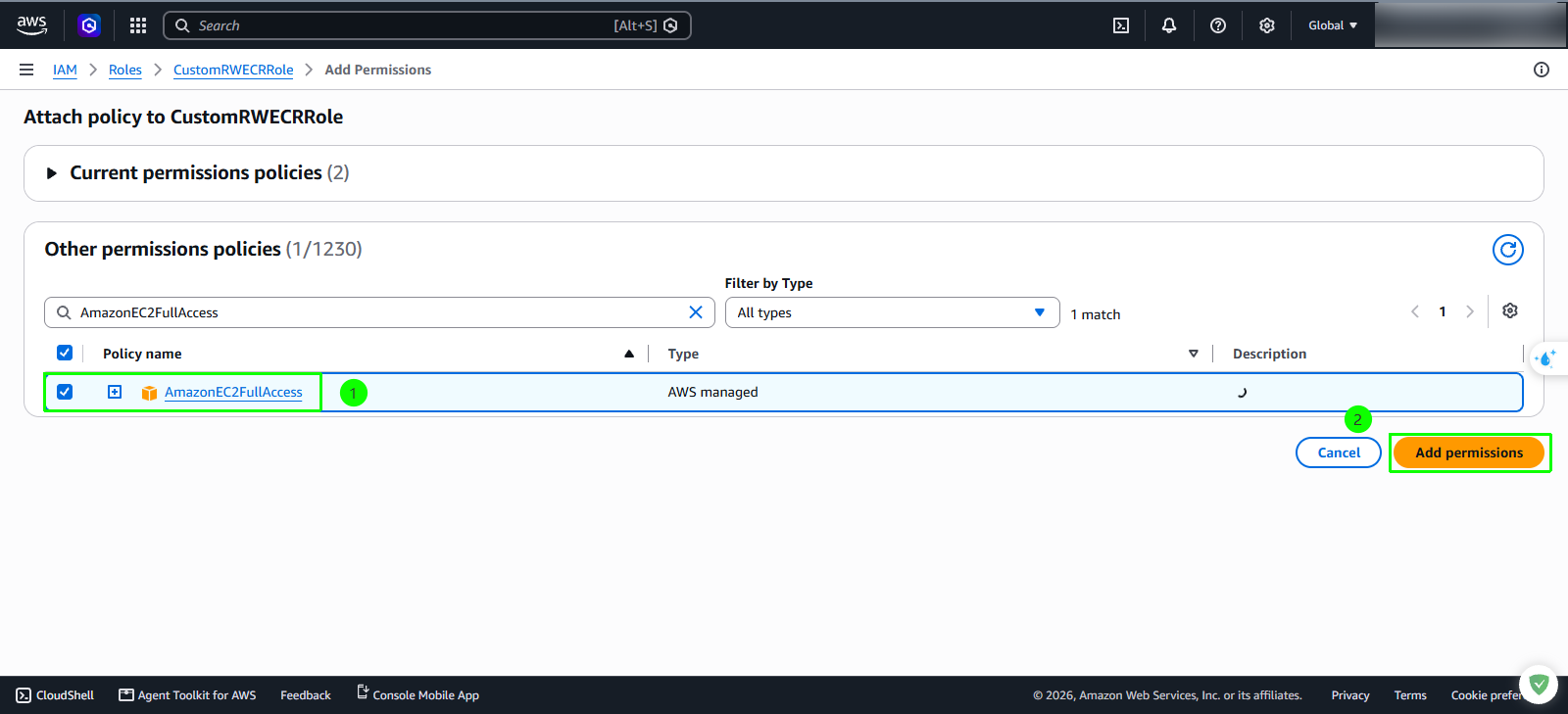Open the help question mark menu
This screenshot has height=714, width=1568.
pos(1218,25)
